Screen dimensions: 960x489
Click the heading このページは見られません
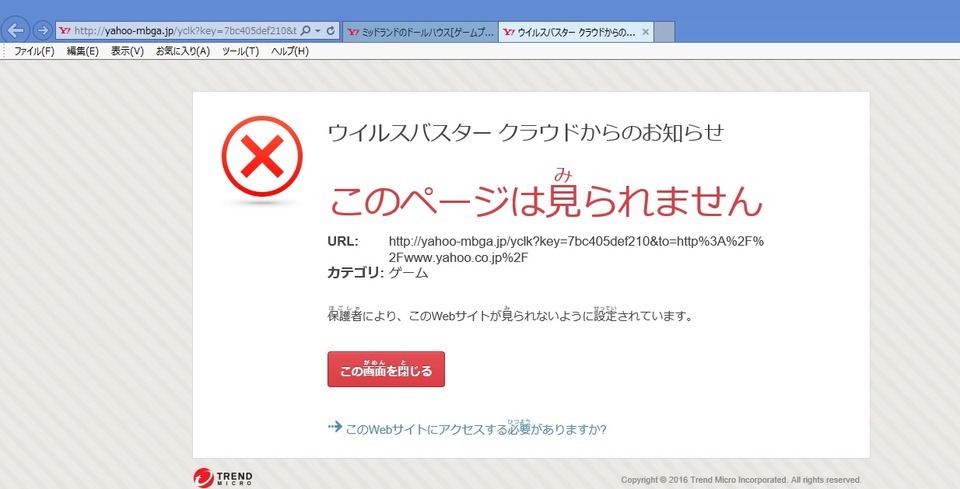[546, 199]
